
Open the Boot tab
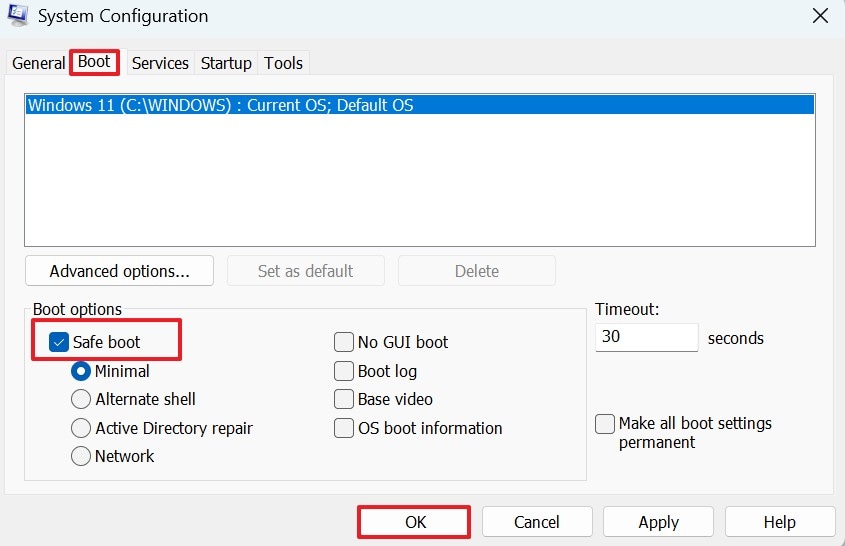coord(94,62)
